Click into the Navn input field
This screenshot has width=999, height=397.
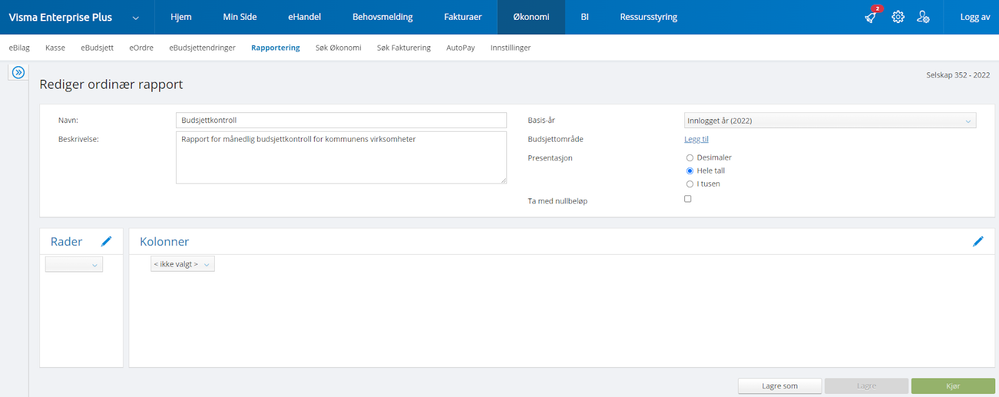pyautogui.click(x=341, y=120)
